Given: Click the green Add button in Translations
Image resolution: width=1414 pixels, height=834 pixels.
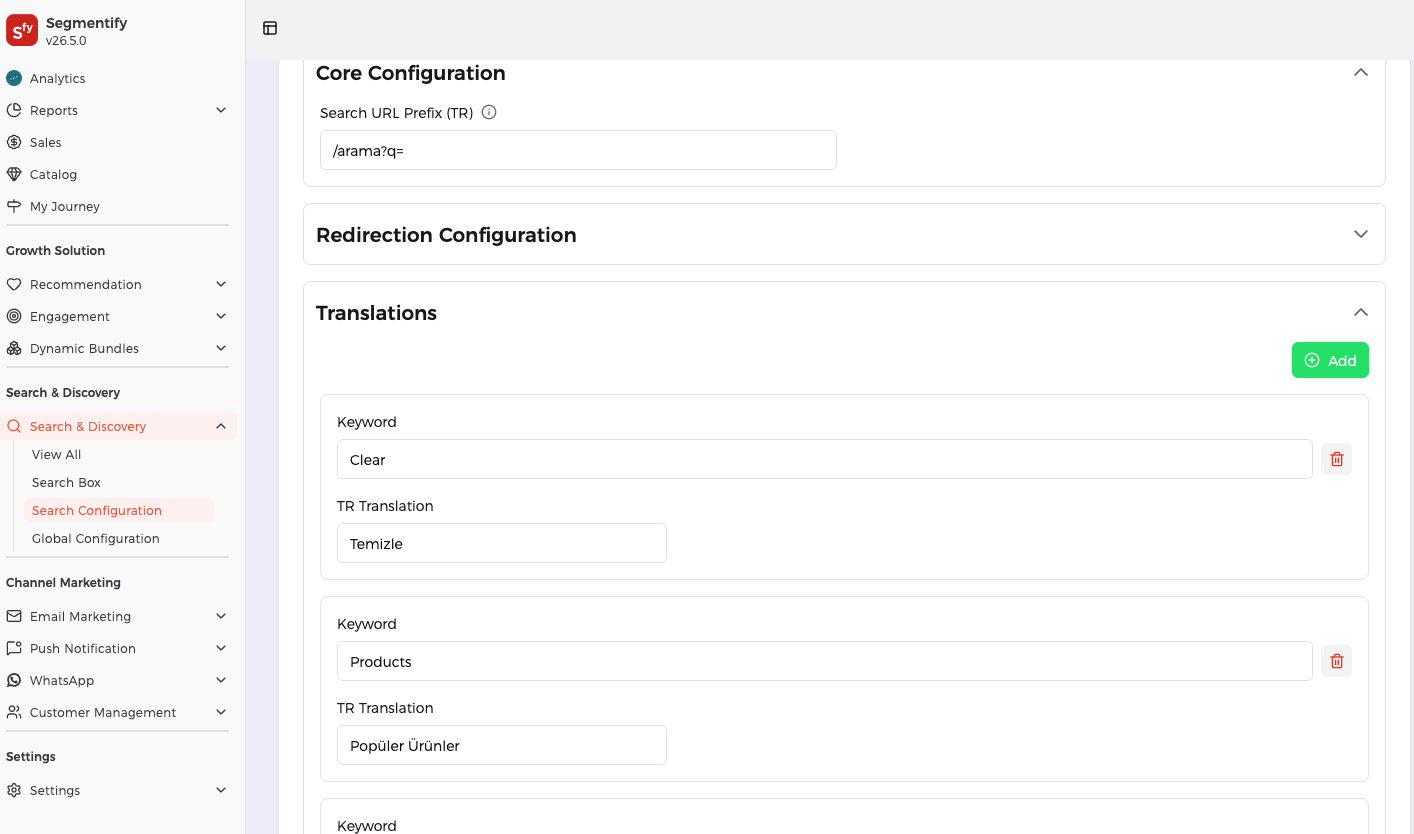Looking at the screenshot, I should click(x=1330, y=360).
